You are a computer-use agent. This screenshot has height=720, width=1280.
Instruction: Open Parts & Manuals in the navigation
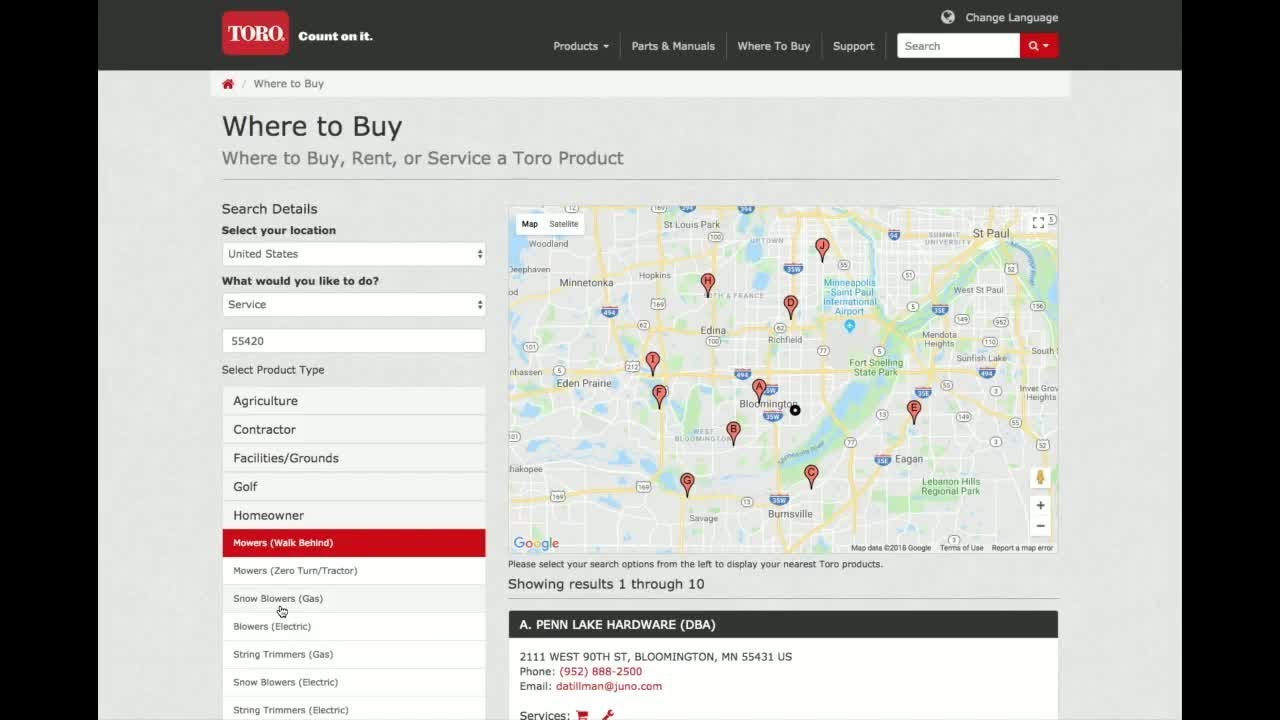673,46
